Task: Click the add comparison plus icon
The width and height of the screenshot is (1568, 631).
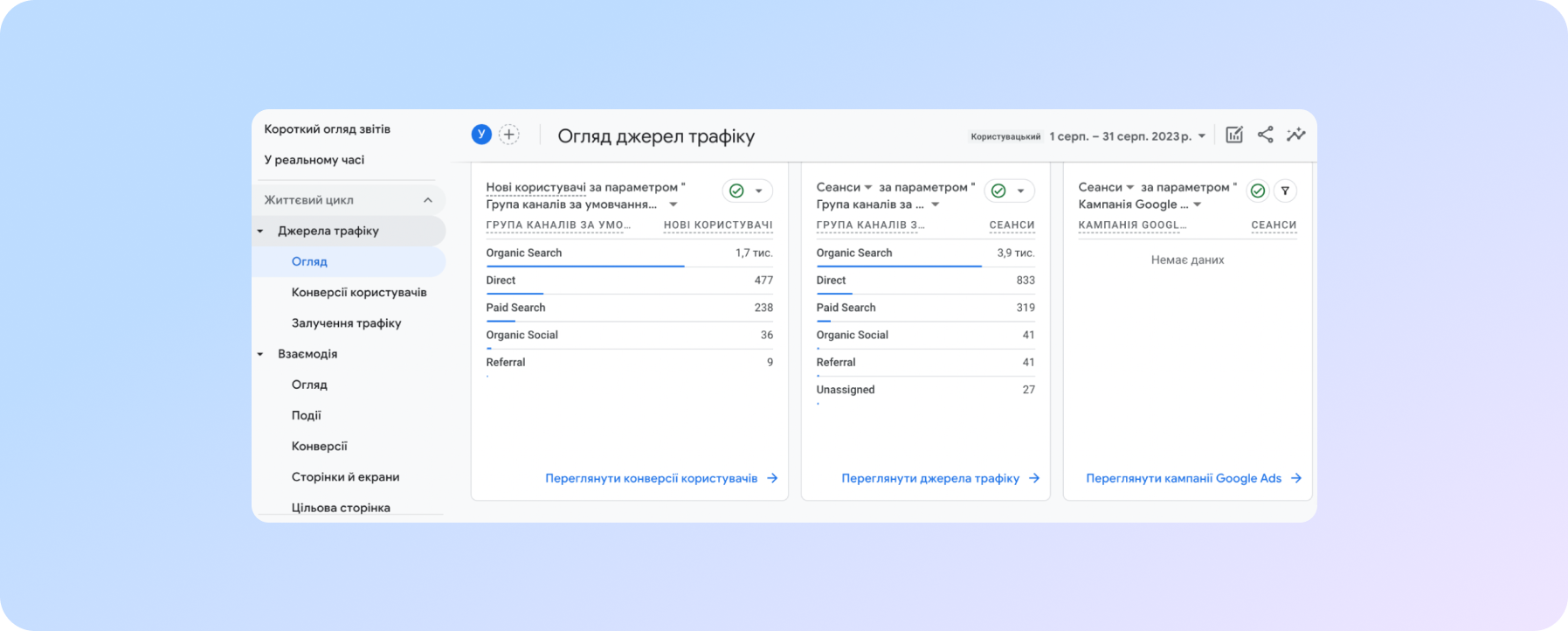Action: [x=508, y=135]
